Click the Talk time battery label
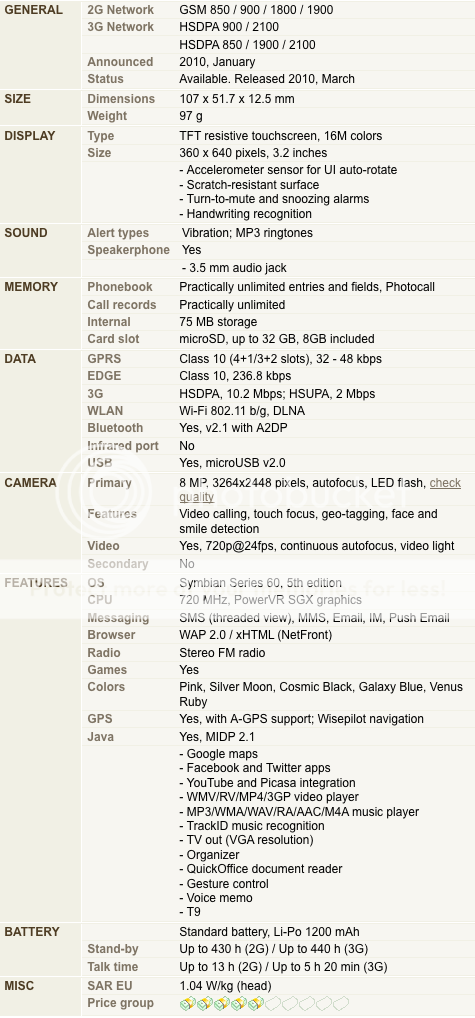Screen dimensions: 475x1018 point(113,967)
